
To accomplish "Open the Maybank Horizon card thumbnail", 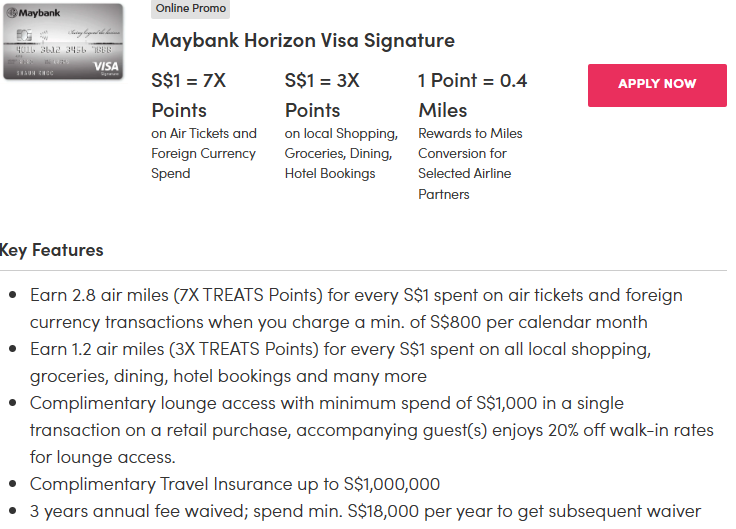I will [63, 41].
